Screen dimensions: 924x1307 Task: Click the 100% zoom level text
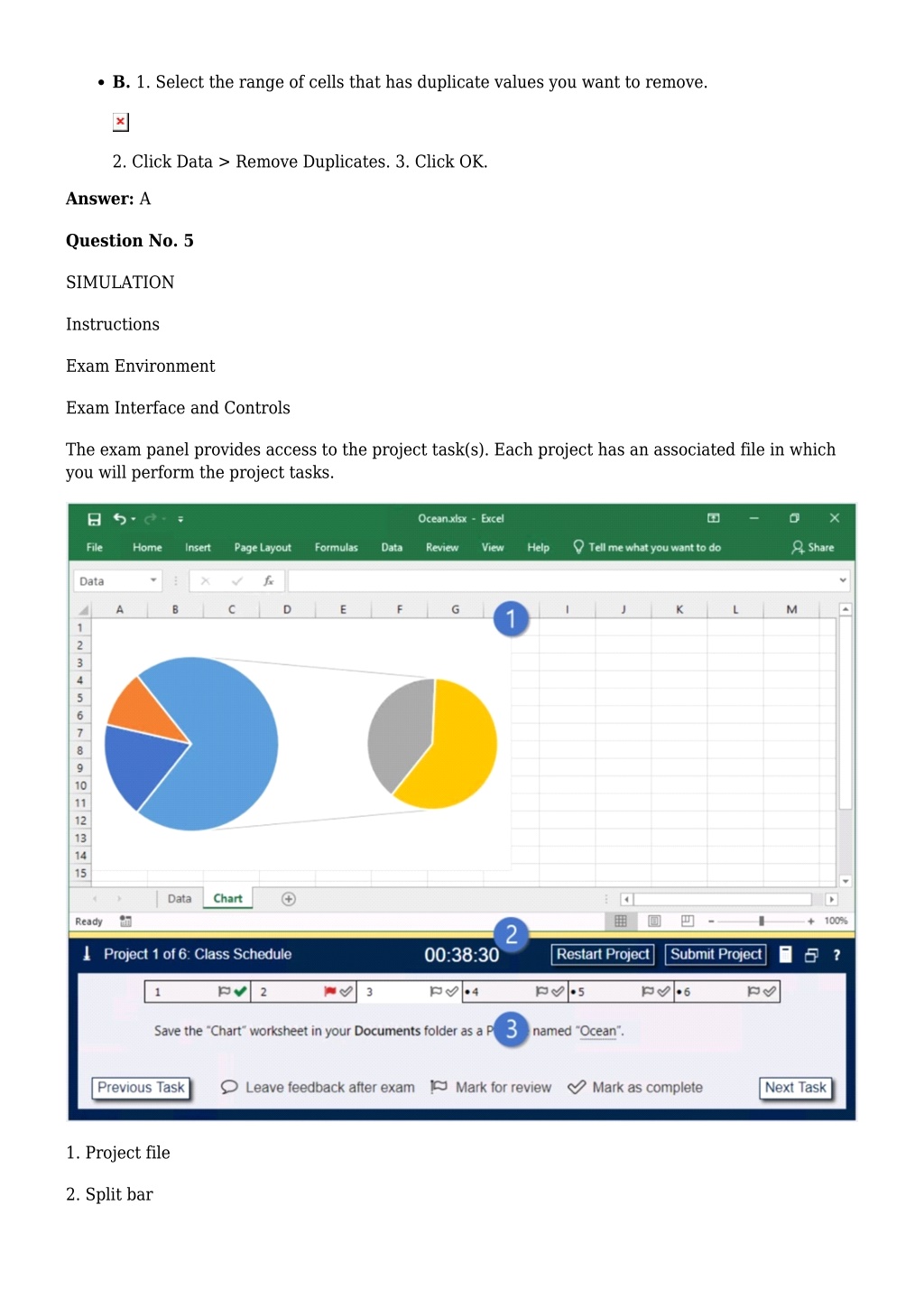(836, 922)
